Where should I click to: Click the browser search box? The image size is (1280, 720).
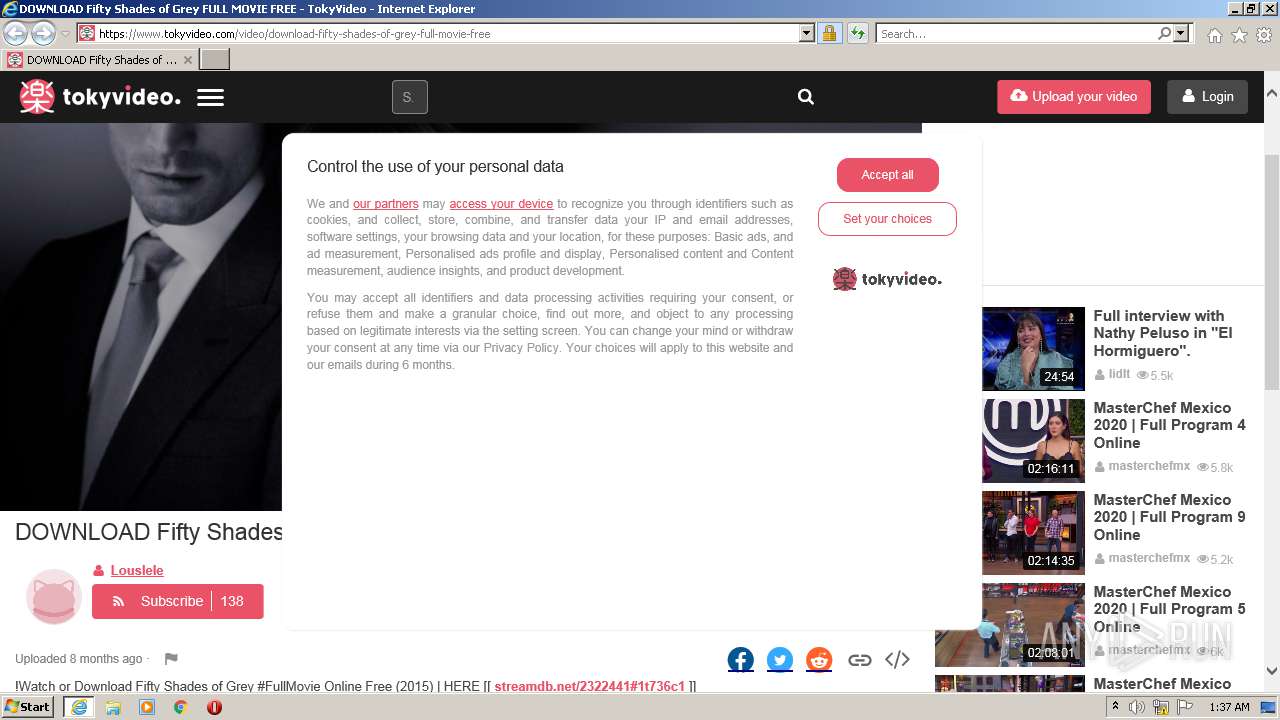pyautogui.click(x=1017, y=34)
